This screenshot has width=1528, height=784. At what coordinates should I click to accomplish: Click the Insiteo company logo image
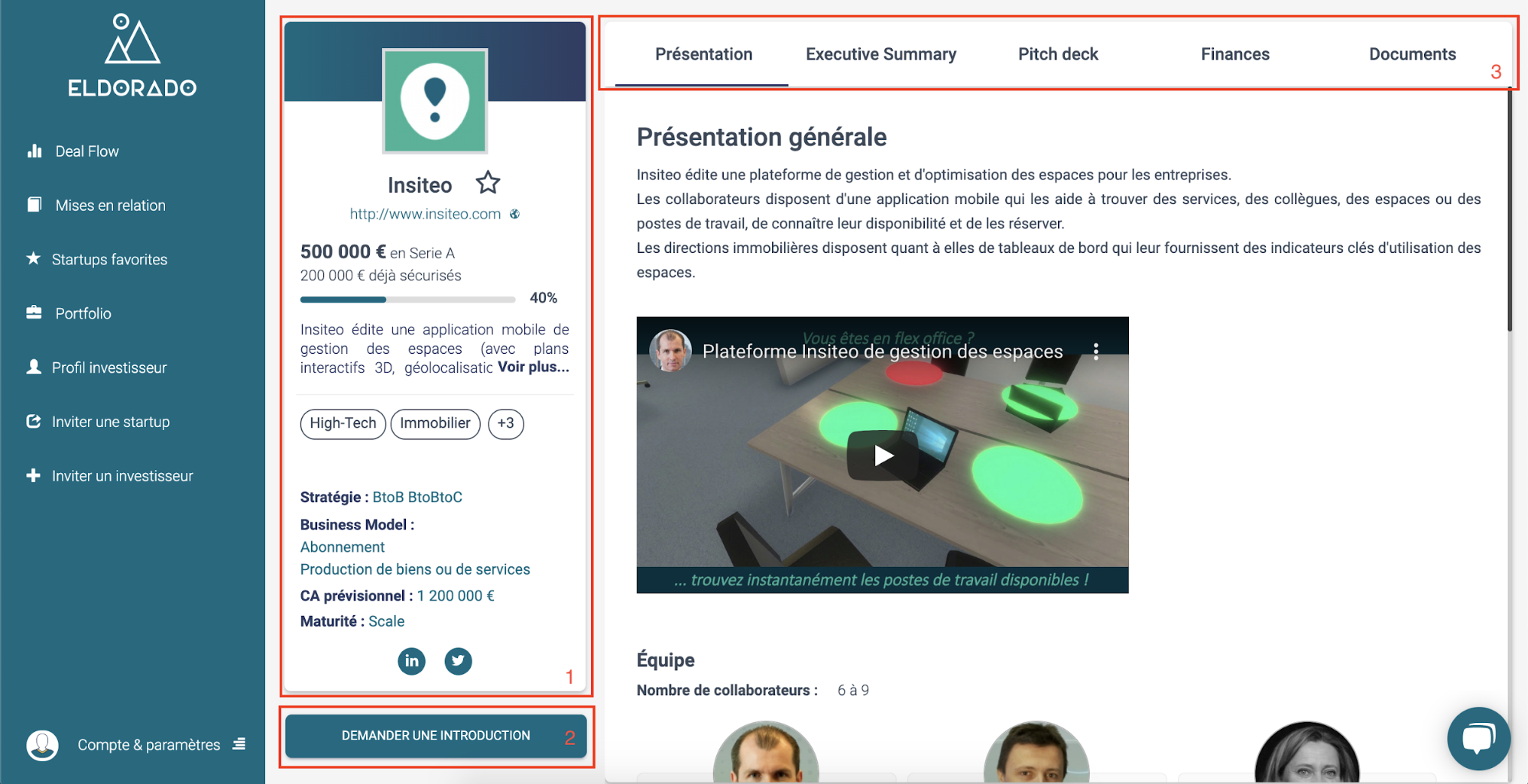[435, 101]
